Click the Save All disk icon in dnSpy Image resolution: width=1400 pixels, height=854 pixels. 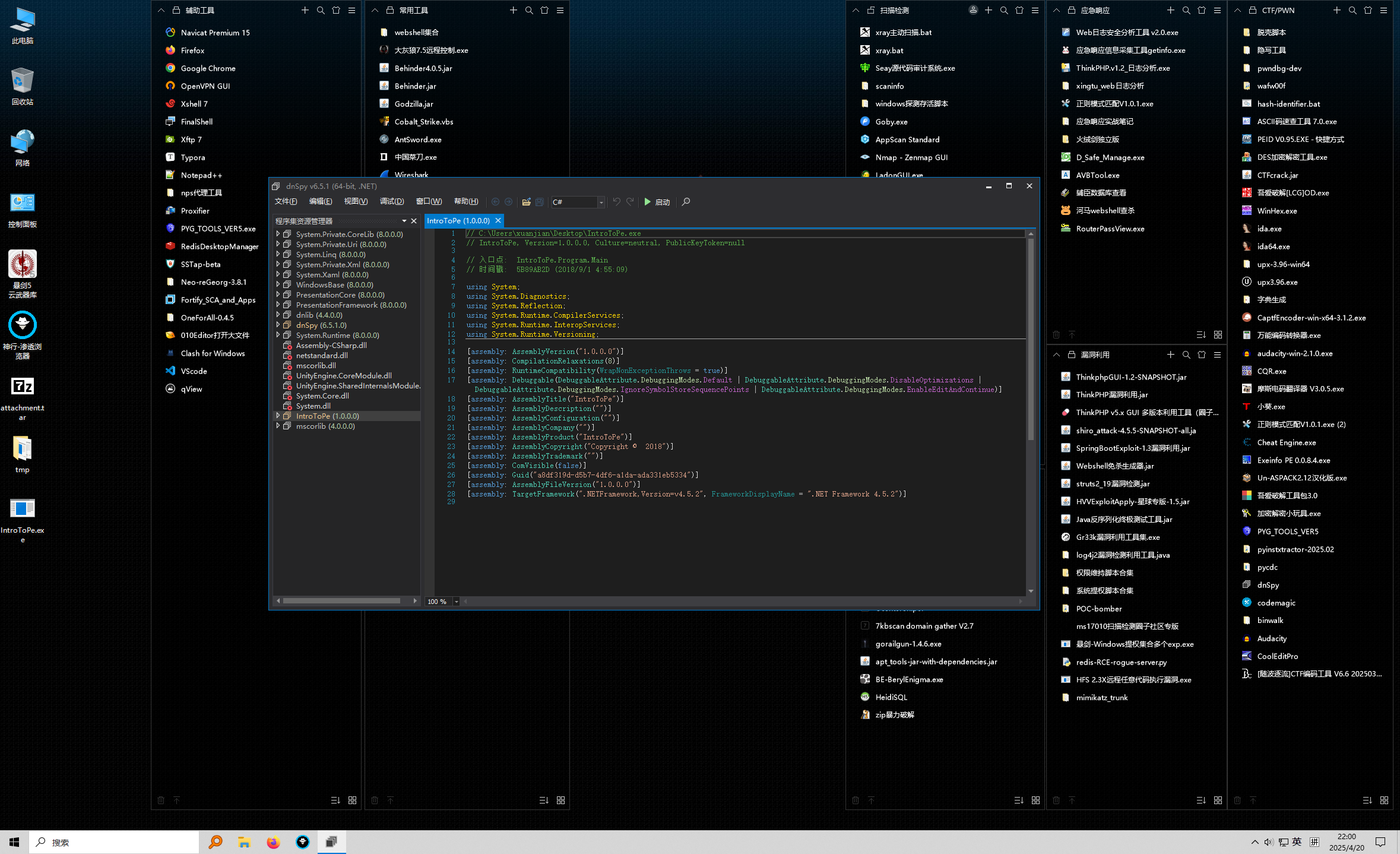pyautogui.click(x=539, y=202)
